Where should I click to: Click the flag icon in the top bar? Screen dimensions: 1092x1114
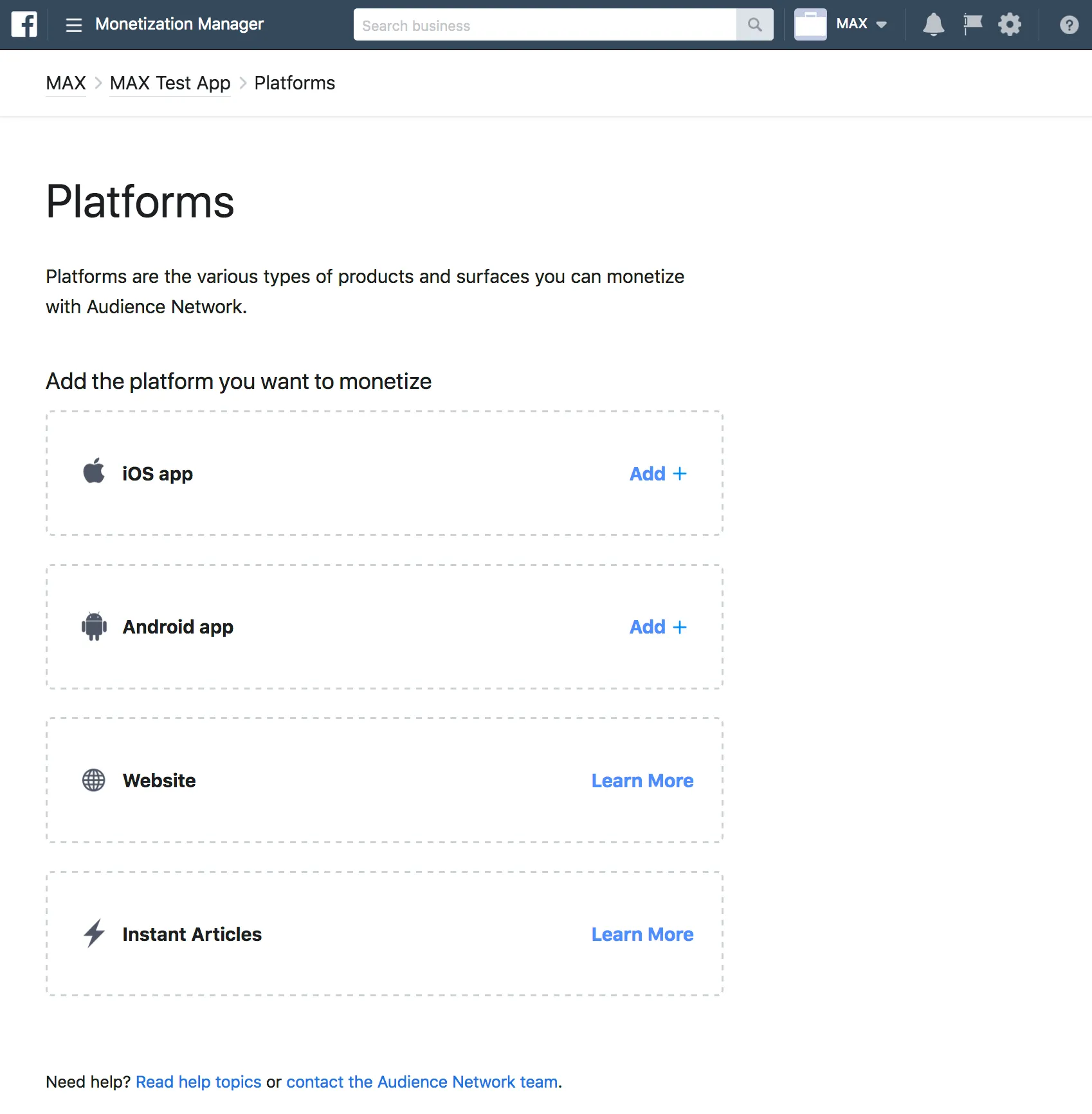point(972,24)
